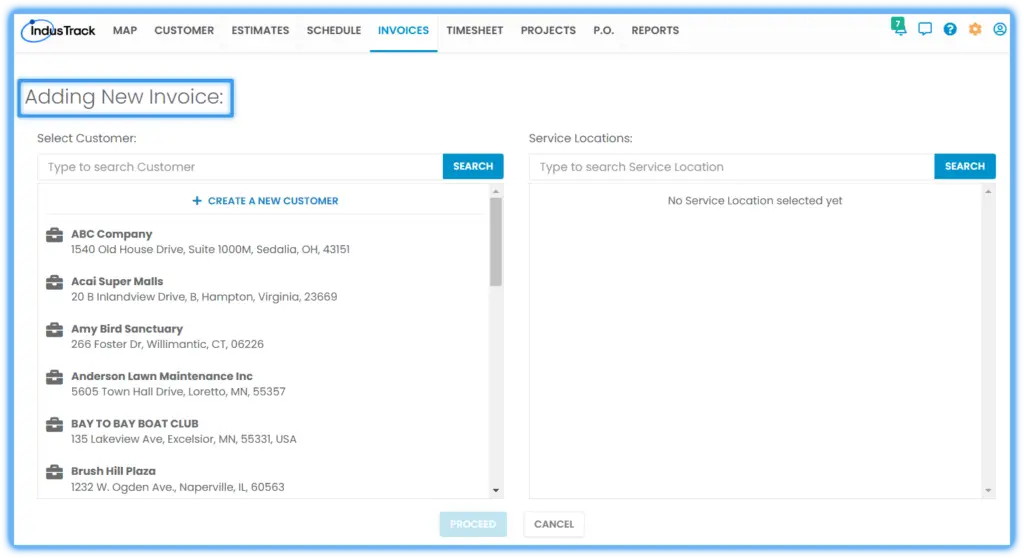Select customer Anderson Lawn Maintenance Inc
The width and height of the screenshot is (1024, 559).
click(x=162, y=376)
